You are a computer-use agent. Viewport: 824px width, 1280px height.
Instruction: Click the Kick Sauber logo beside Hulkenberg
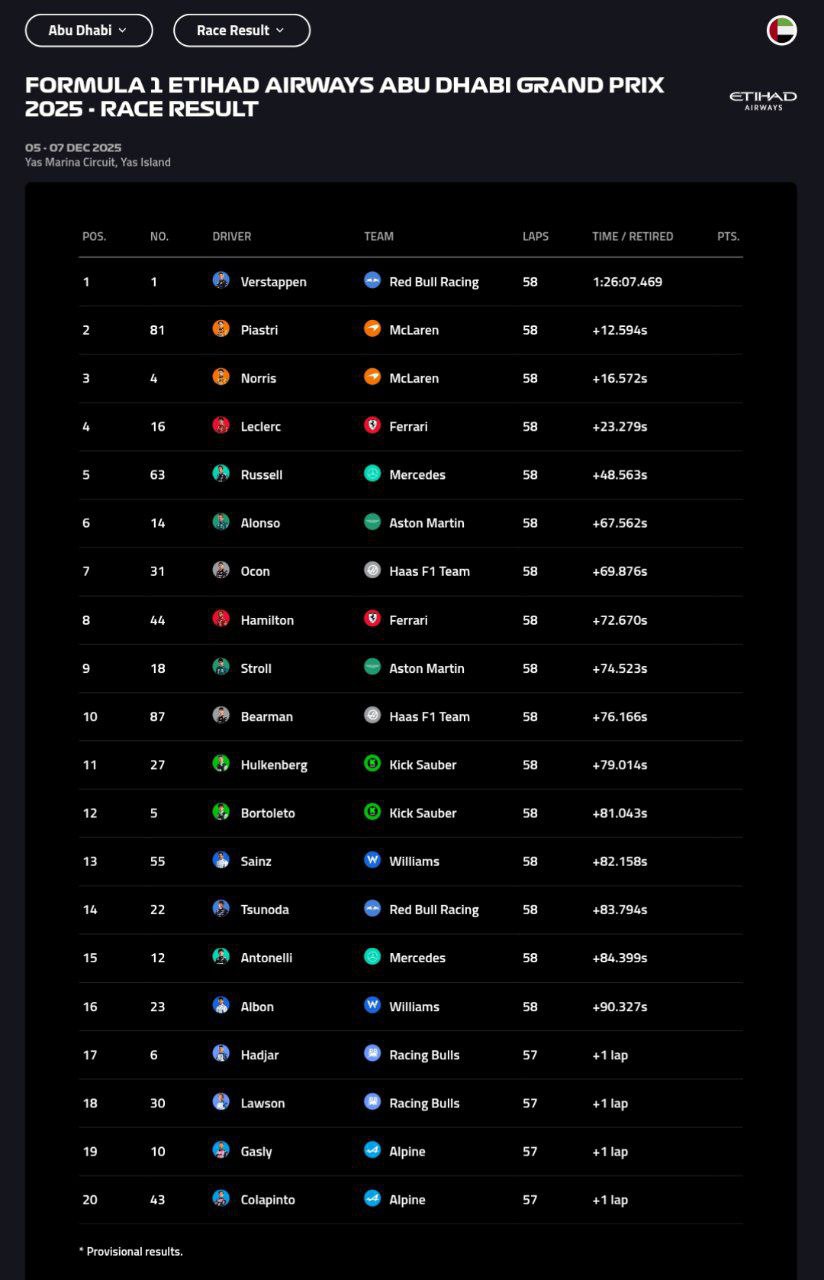pyautogui.click(x=372, y=764)
